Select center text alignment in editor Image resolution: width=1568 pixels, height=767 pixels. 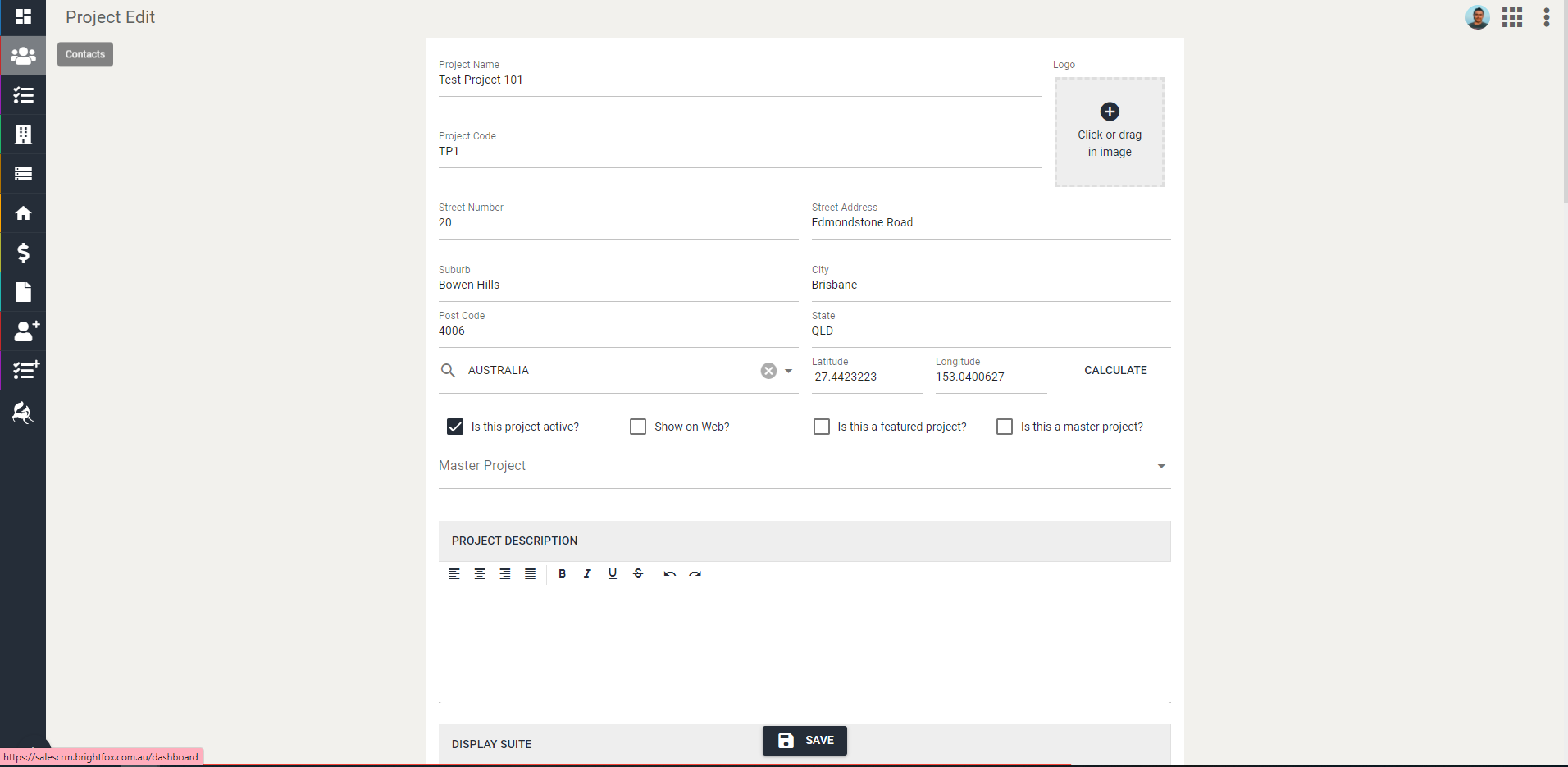pos(479,573)
